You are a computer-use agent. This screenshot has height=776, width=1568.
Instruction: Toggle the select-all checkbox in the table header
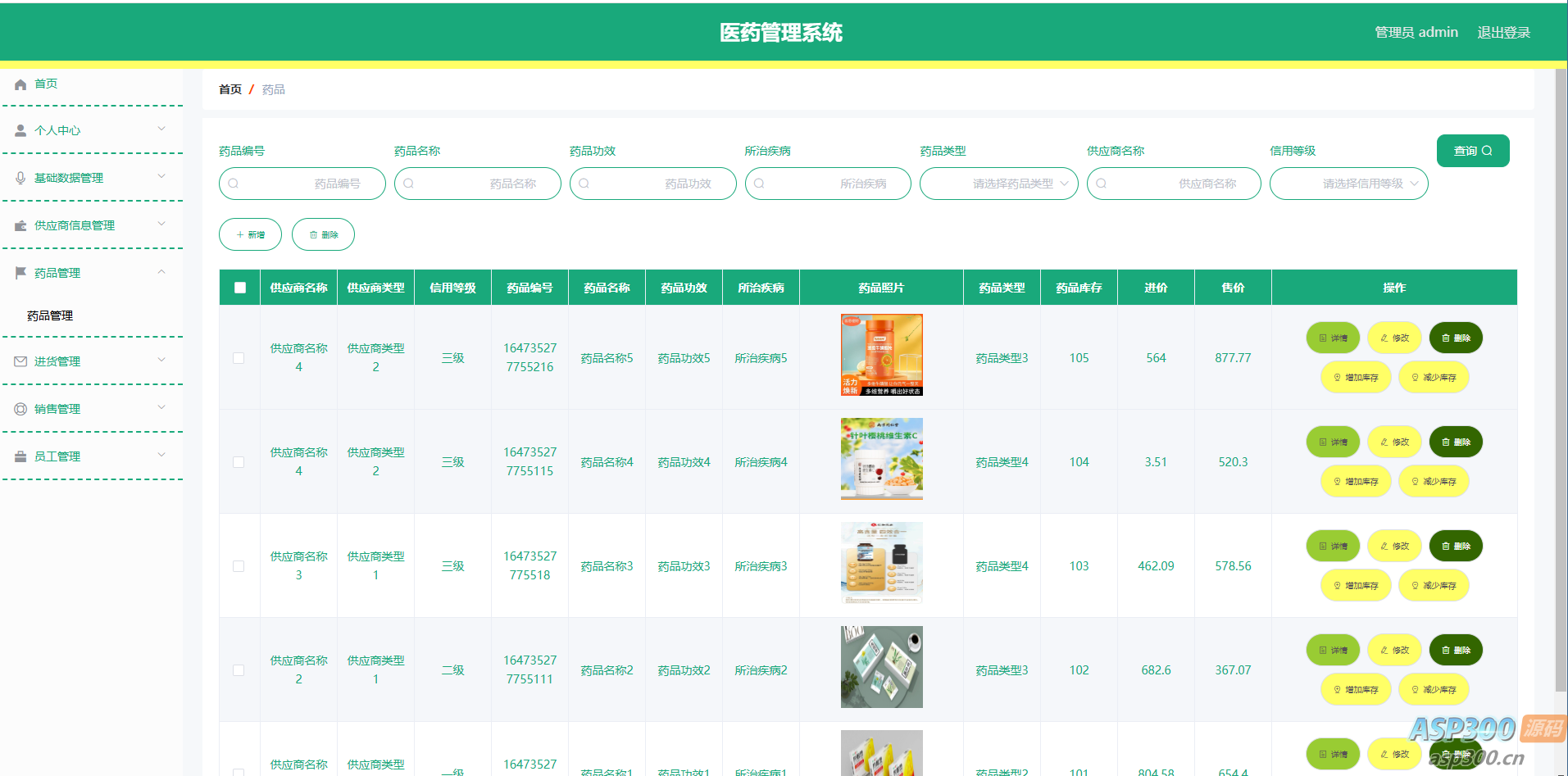(240, 288)
